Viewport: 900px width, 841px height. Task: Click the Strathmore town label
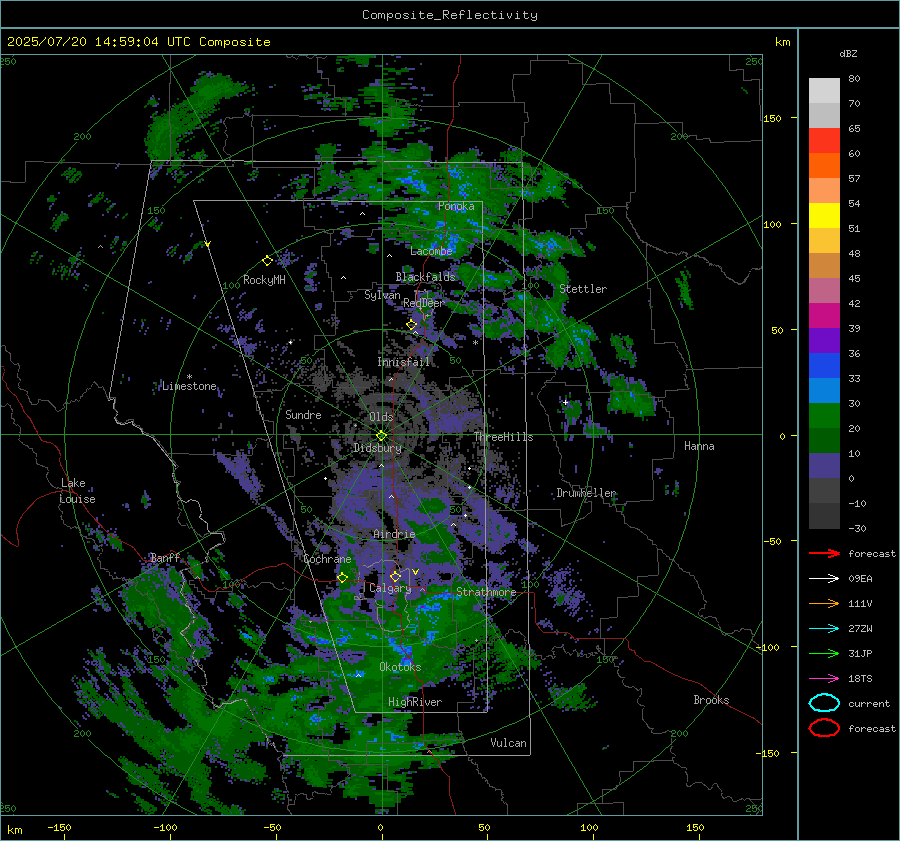pyautogui.click(x=486, y=592)
